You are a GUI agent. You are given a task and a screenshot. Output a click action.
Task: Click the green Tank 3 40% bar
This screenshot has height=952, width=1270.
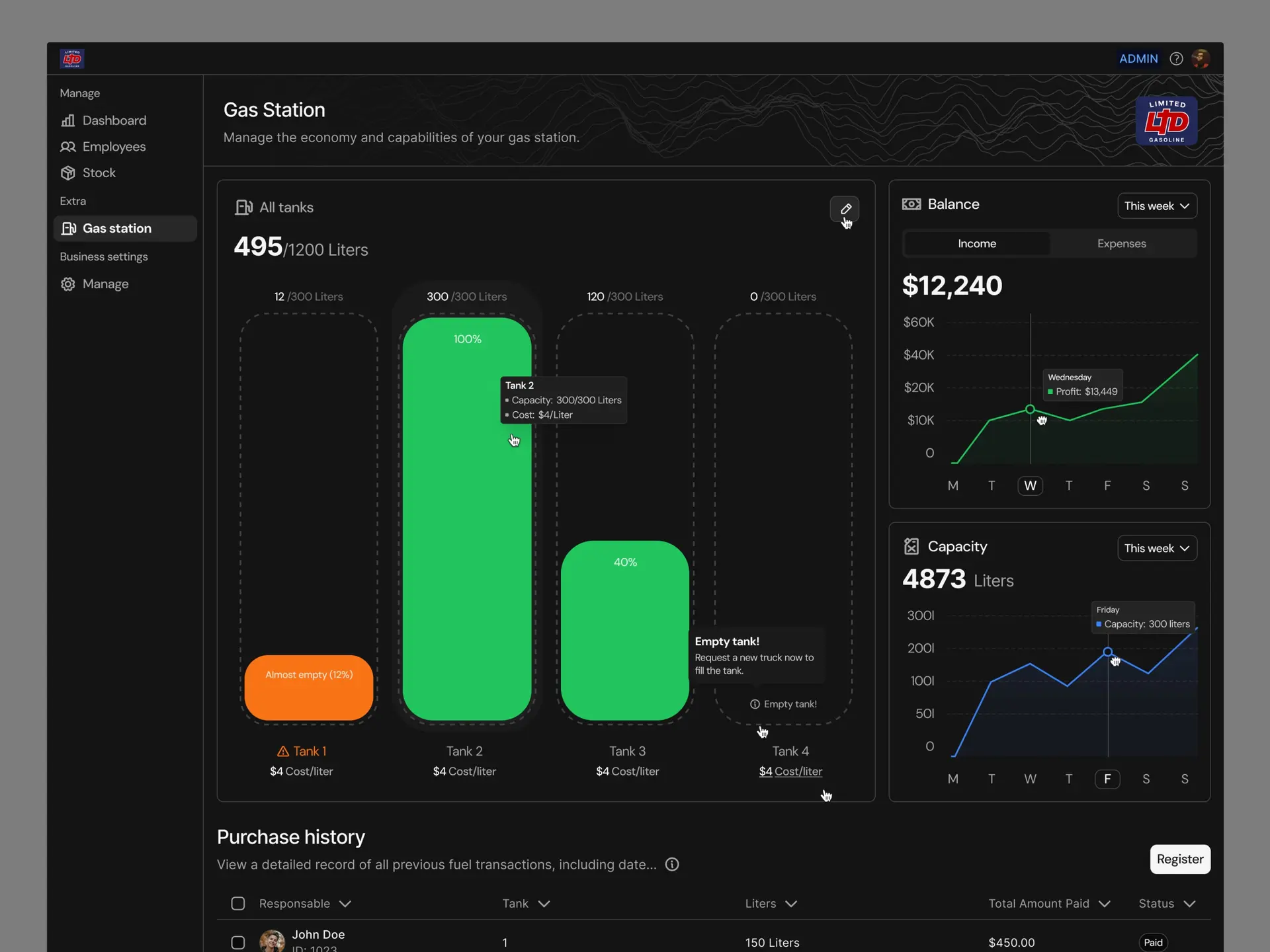coord(625,631)
